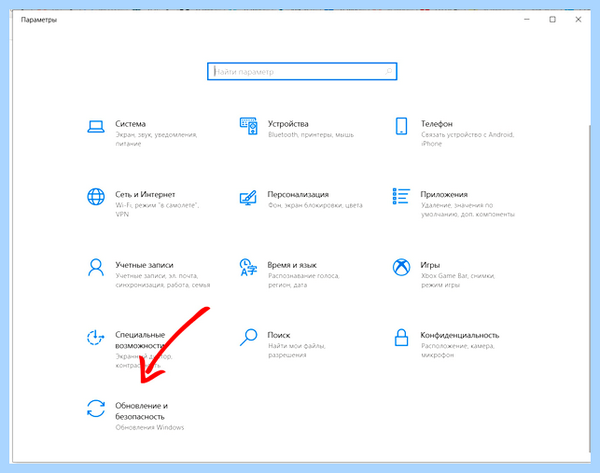Viewport: 600px width, 473px height.
Task: Maximize the Параметры window
Action: pos(553,19)
